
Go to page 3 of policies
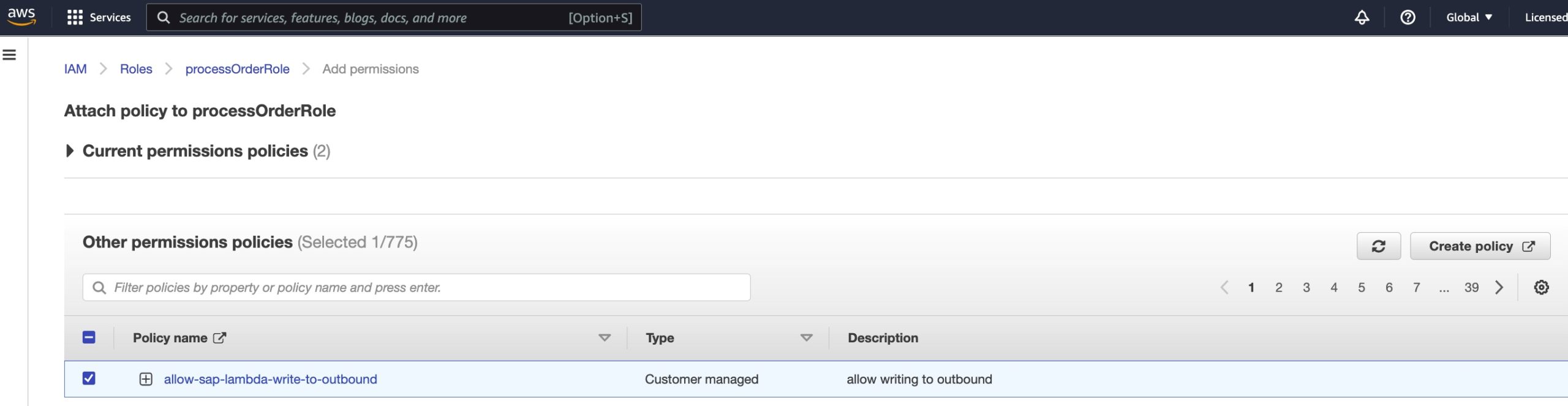(1306, 287)
